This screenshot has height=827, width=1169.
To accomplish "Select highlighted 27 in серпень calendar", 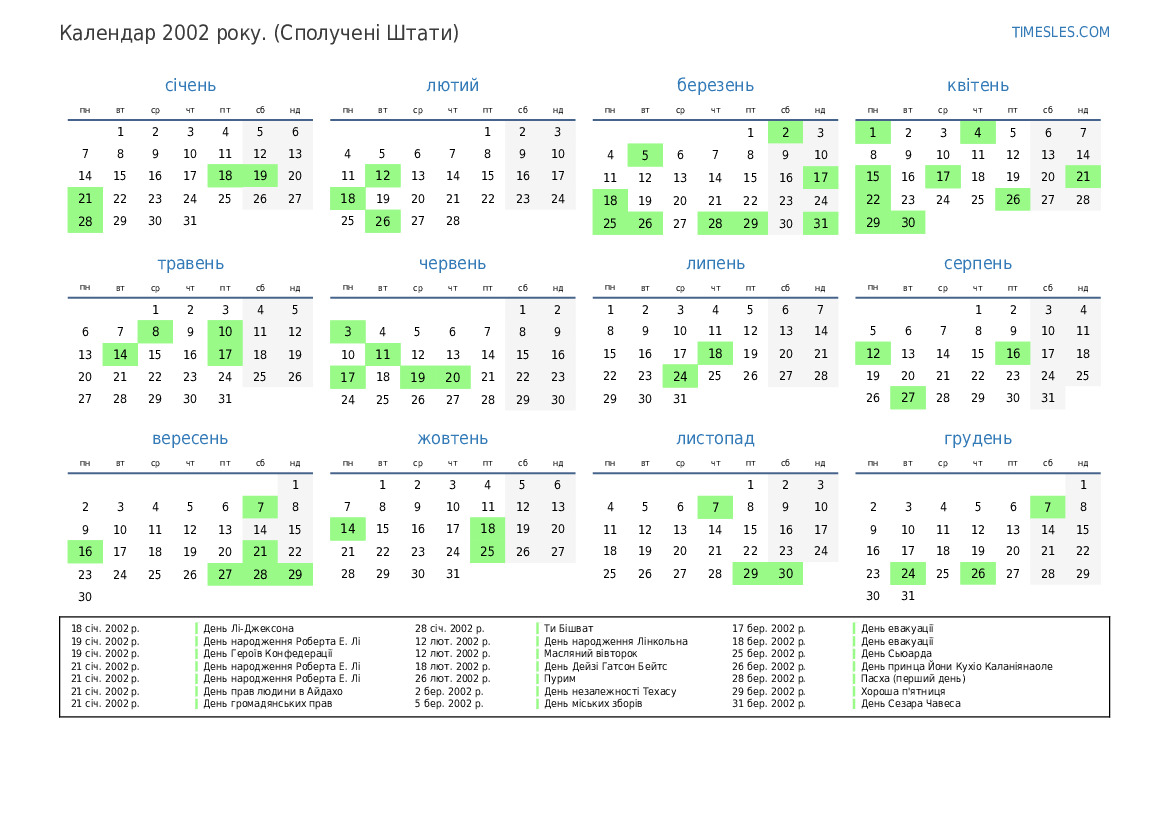I will (907, 398).
